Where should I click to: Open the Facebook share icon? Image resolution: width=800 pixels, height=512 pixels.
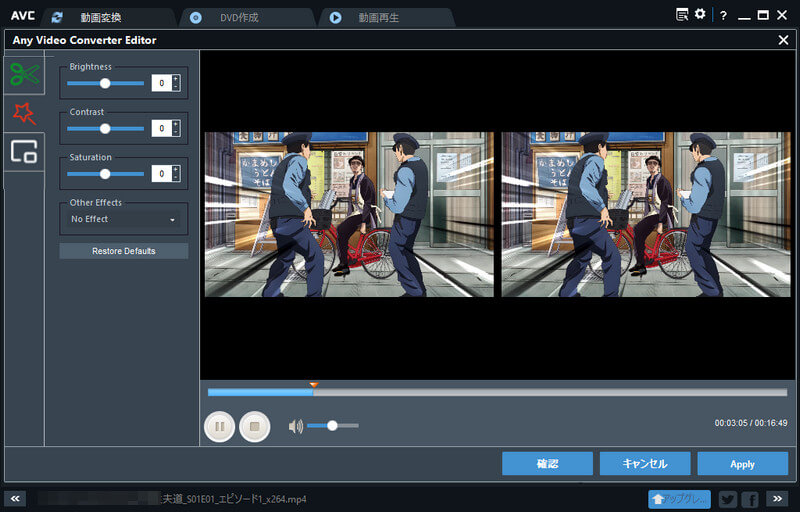point(750,499)
